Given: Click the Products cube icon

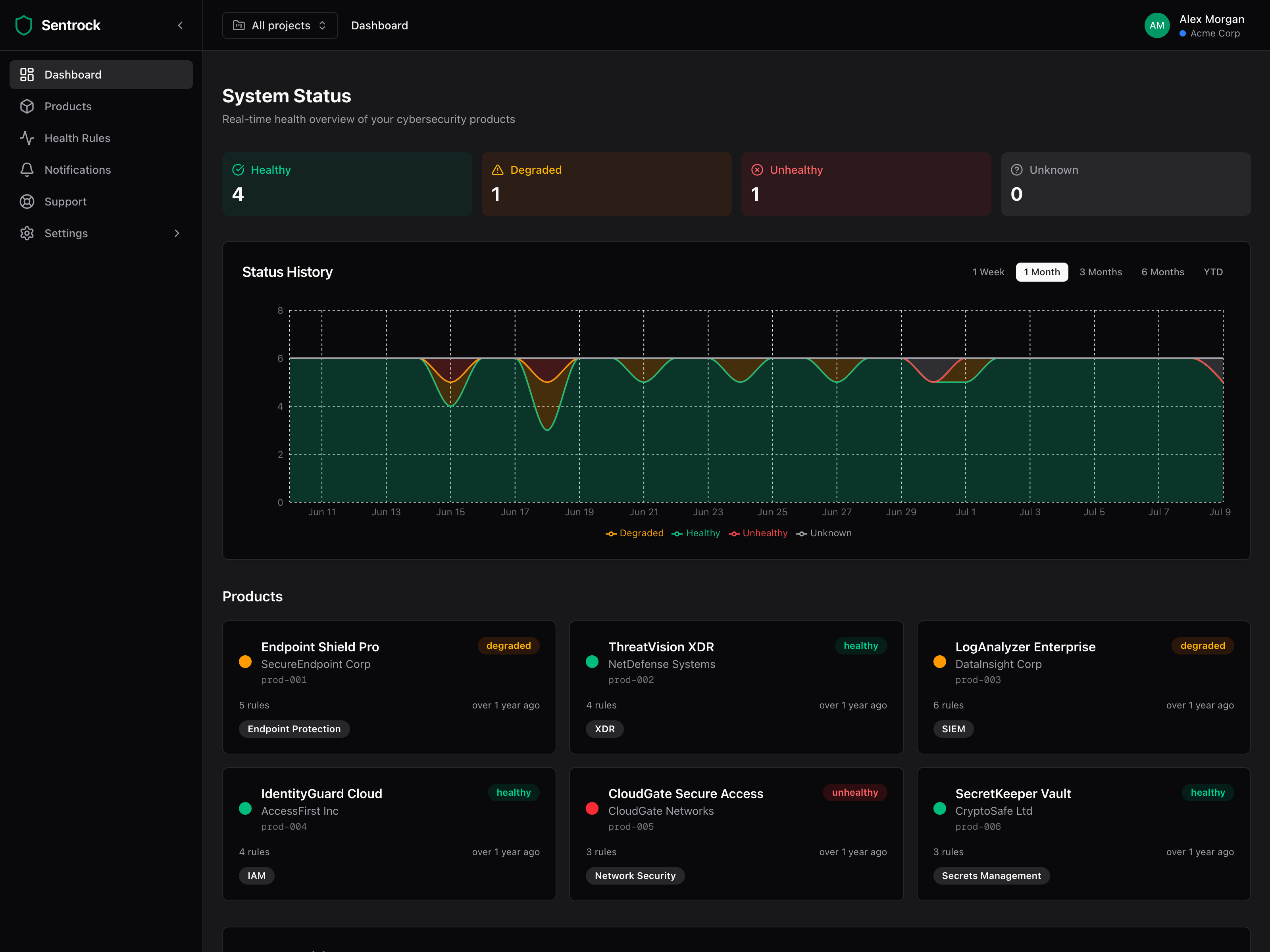Looking at the screenshot, I should point(27,106).
